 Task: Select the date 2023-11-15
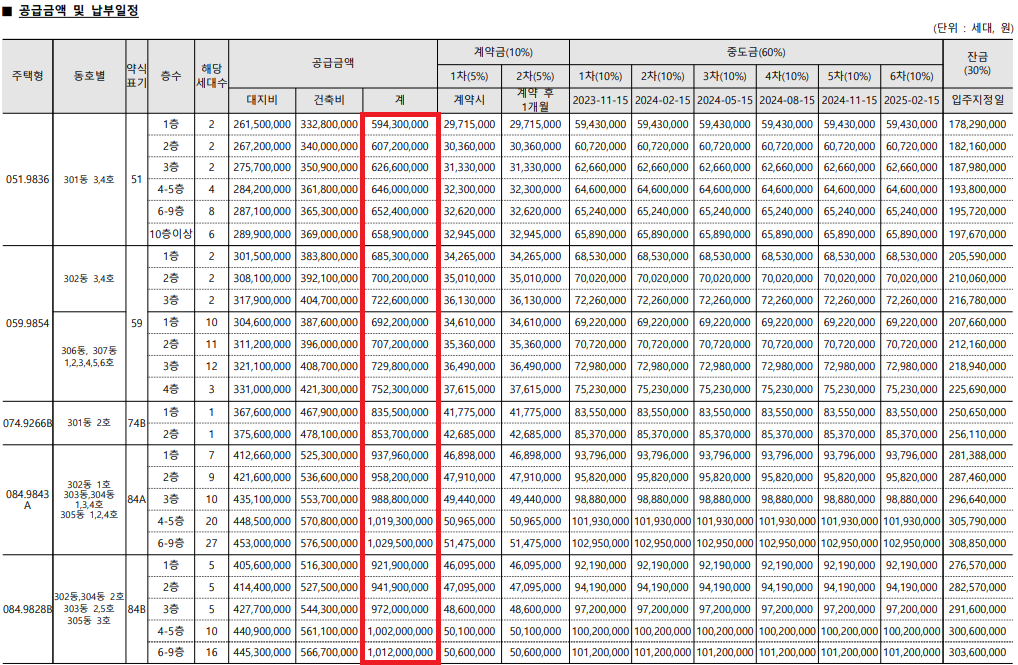point(601,100)
